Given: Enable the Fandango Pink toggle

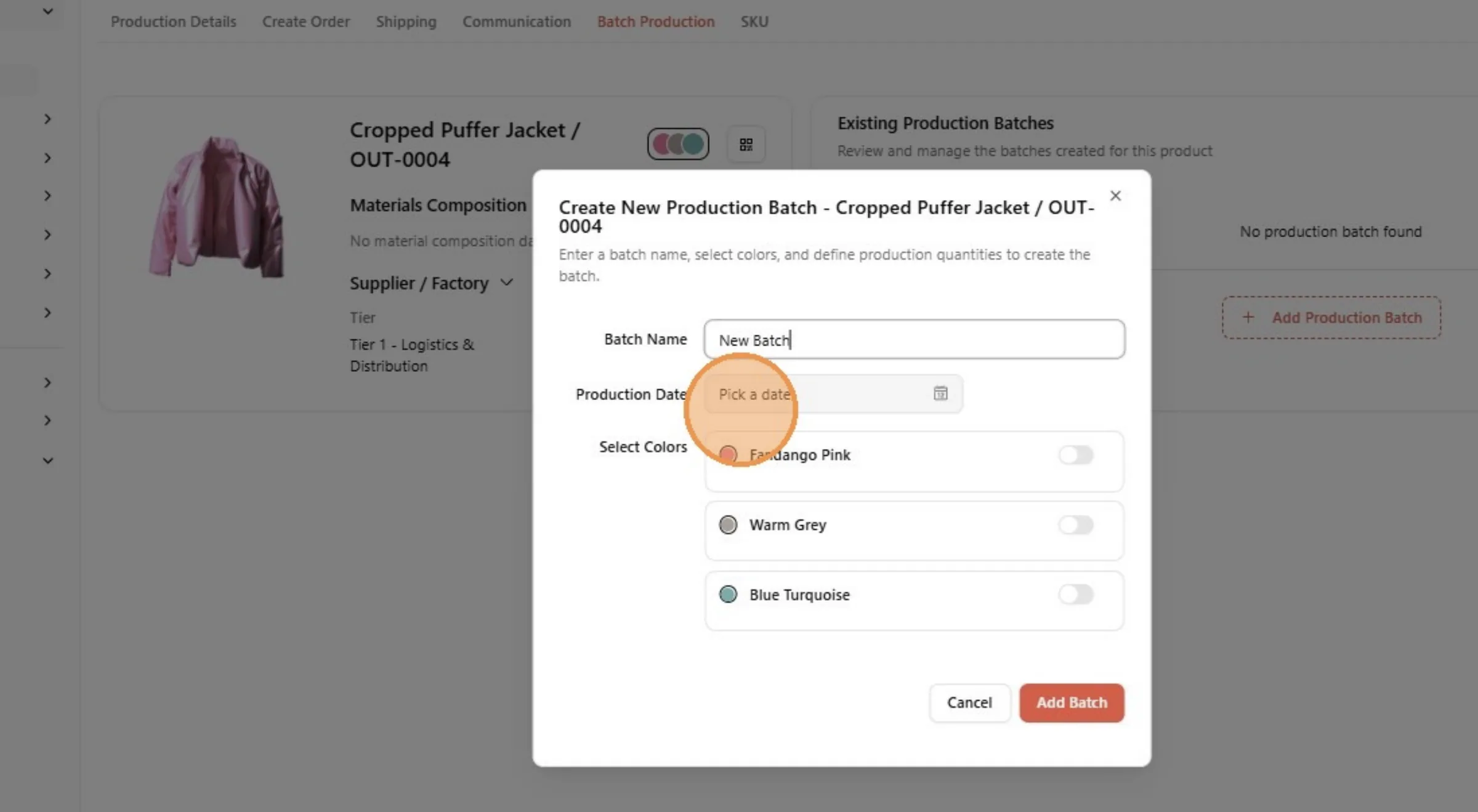Looking at the screenshot, I should pyautogui.click(x=1076, y=455).
